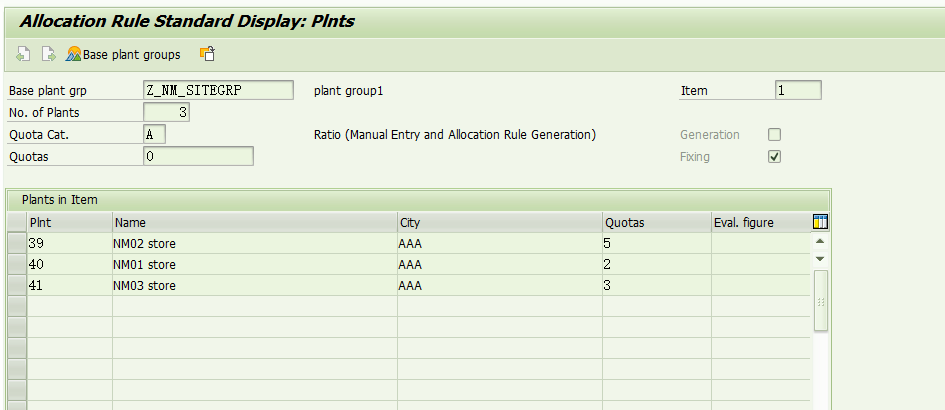Open Base plant groups
The height and width of the screenshot is (410, 945).
point(123,54)
